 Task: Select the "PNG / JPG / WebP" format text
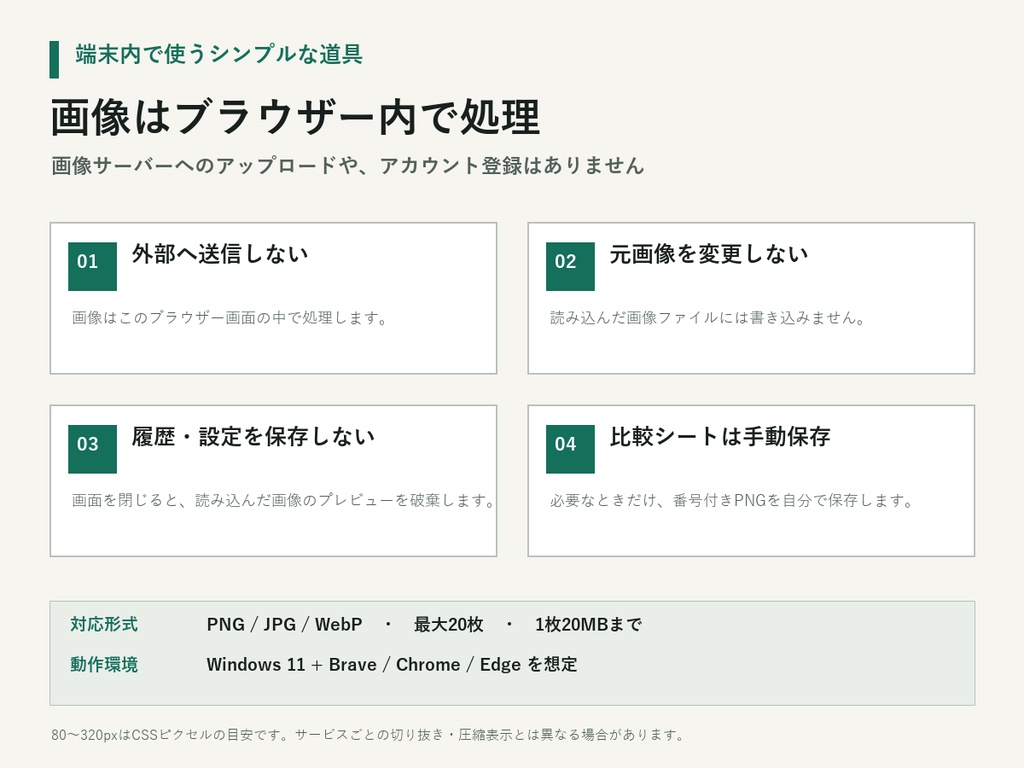pyautogui.click(x=284, y=624)
